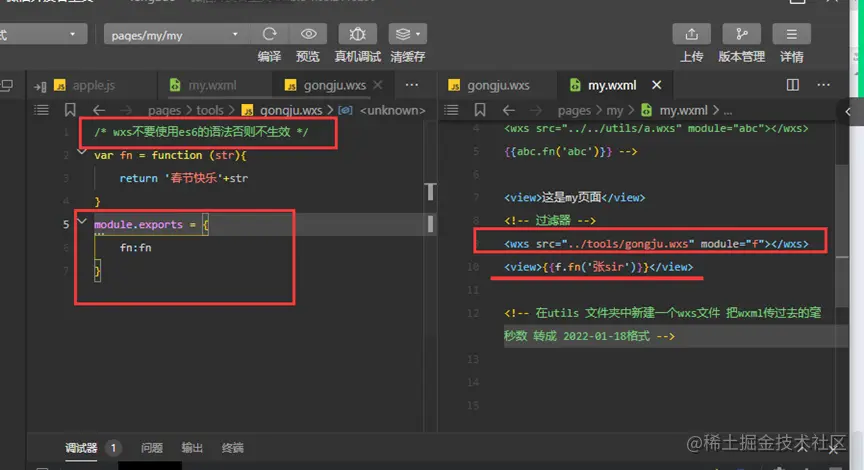
Task: Click outline list icon in left editor
Action: tap(41, 110)
